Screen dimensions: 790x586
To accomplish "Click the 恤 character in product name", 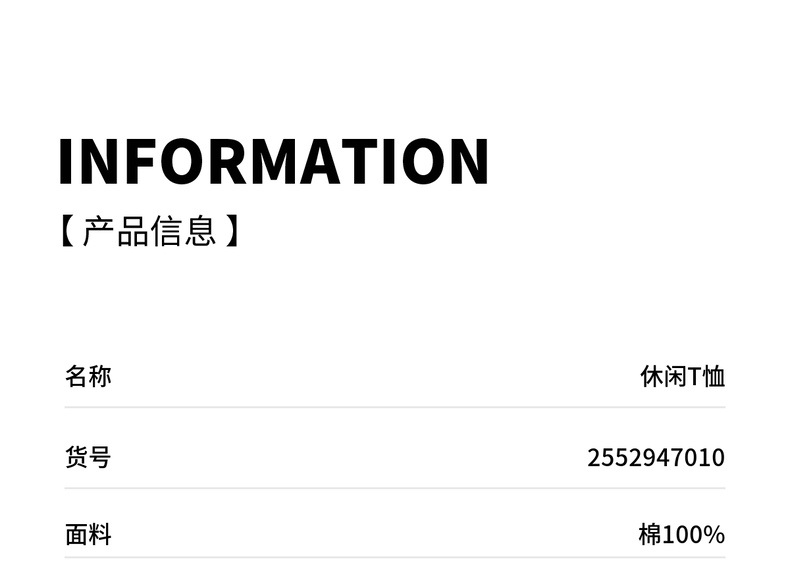I will click(714, 377).
